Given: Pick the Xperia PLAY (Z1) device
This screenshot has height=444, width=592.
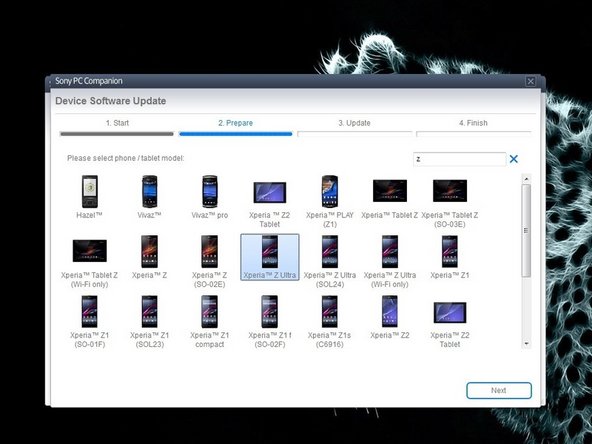Looking at the screenshot, I should click(330, 191).
